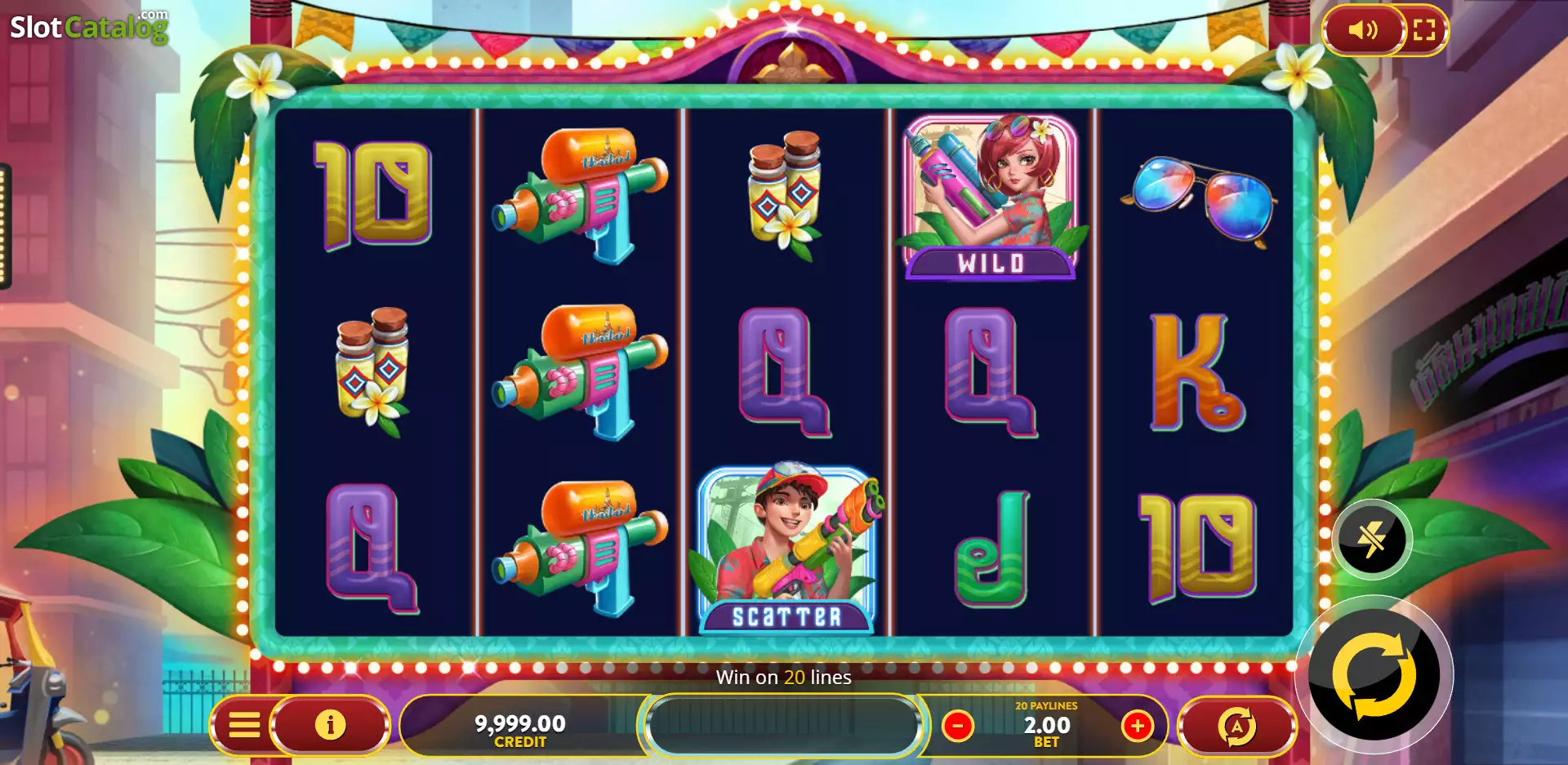
Task: Open the info paytable button
Action: click(330, 725)
